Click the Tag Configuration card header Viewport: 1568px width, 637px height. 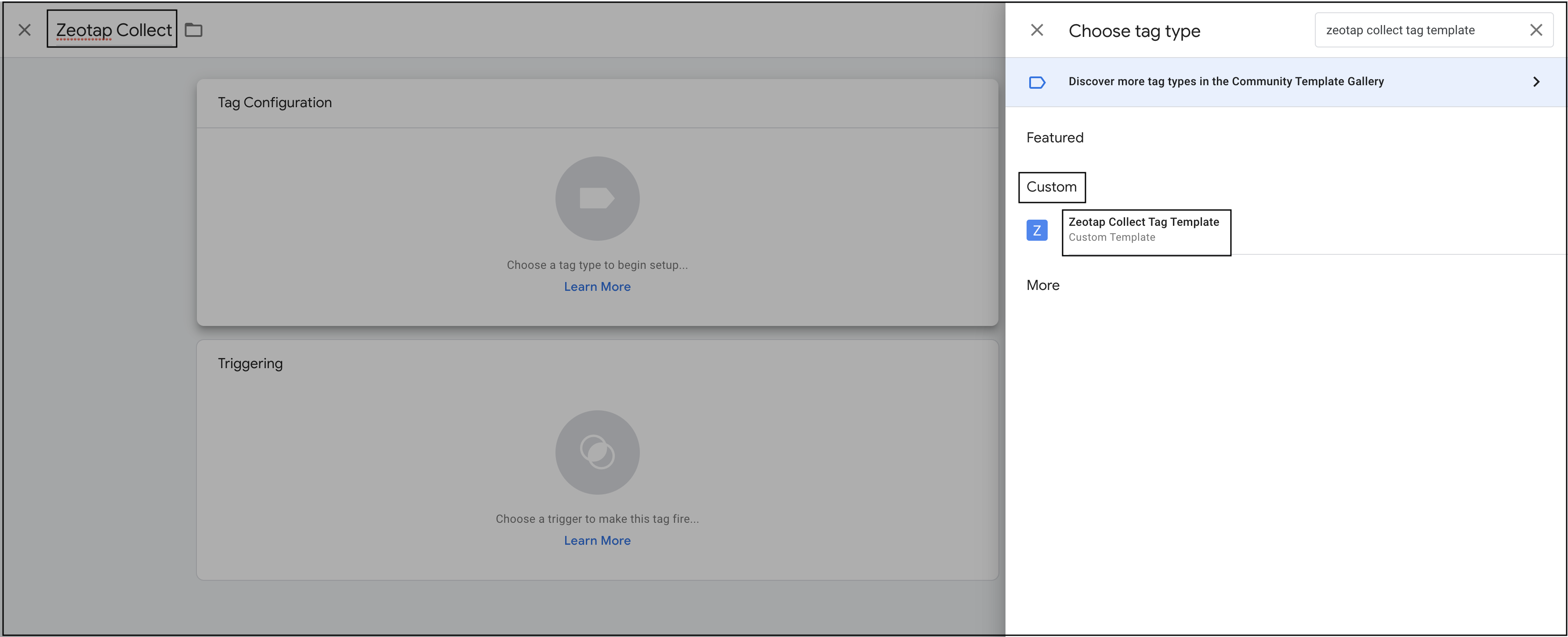275,102
